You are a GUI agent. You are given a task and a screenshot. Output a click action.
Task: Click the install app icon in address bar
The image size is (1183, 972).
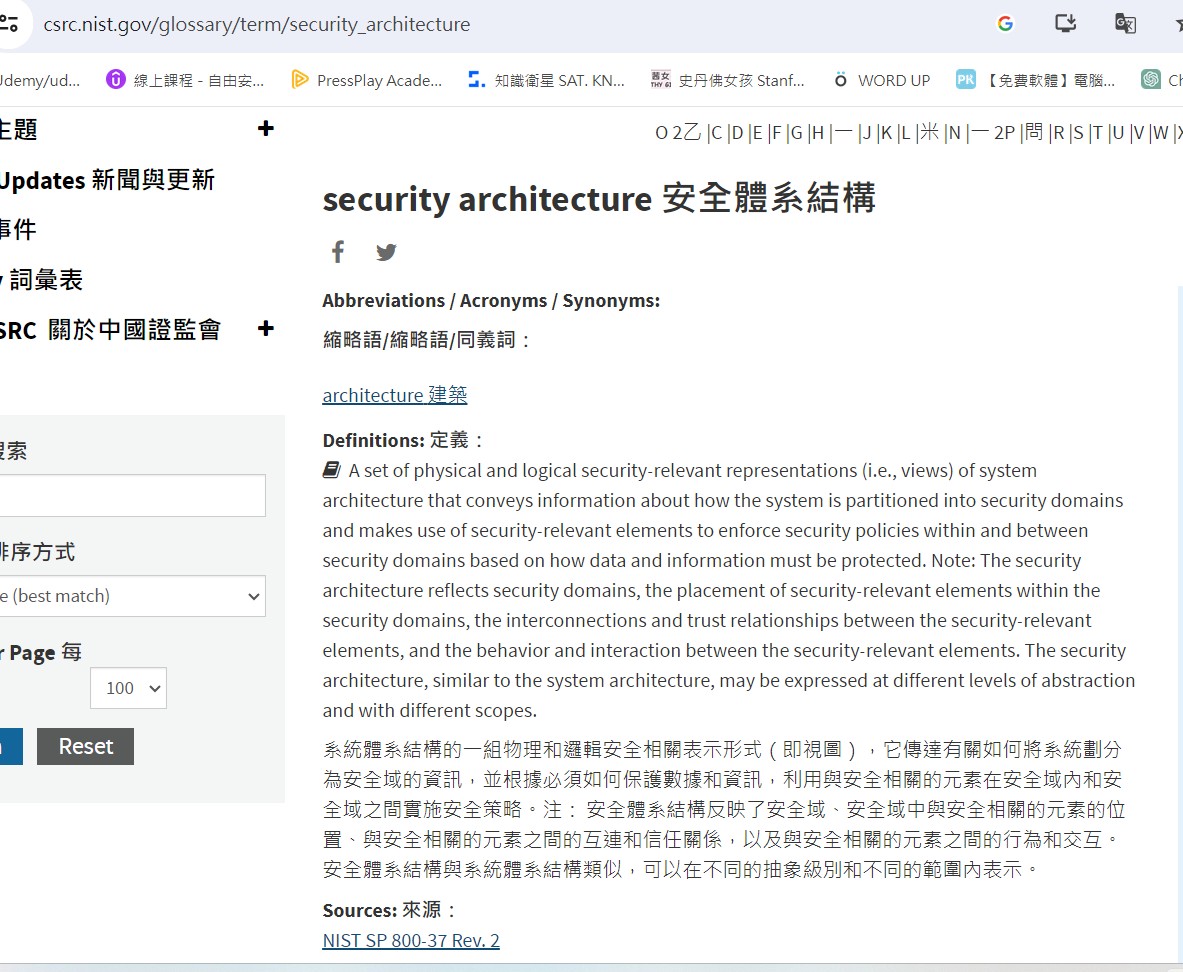(x=1065, y=24)
